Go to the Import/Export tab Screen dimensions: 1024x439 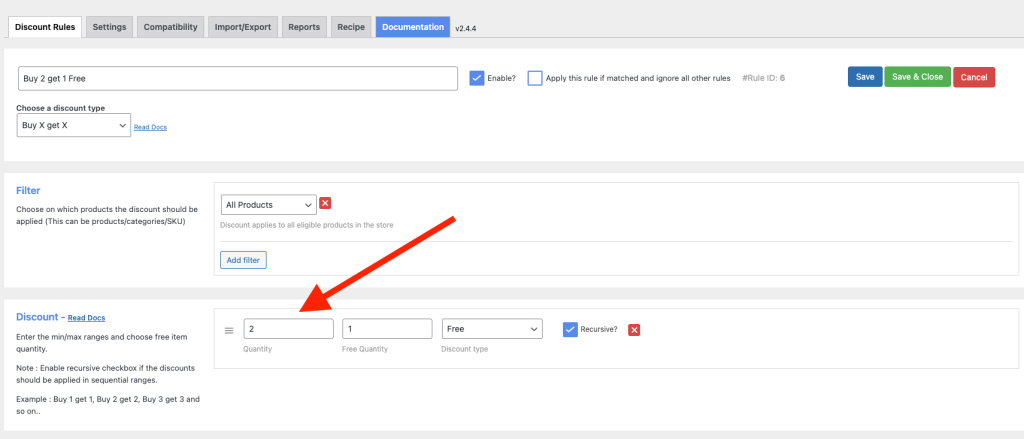243,27
